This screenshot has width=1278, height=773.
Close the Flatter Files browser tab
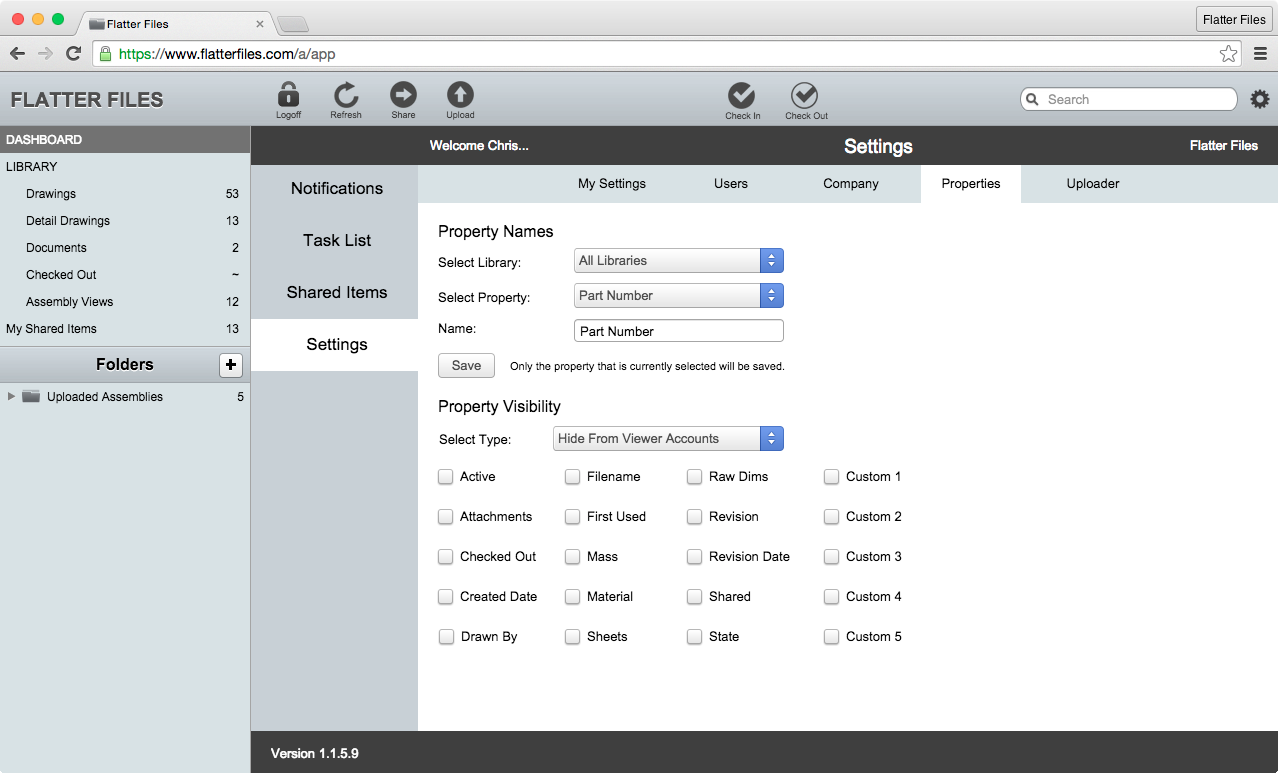260,23
